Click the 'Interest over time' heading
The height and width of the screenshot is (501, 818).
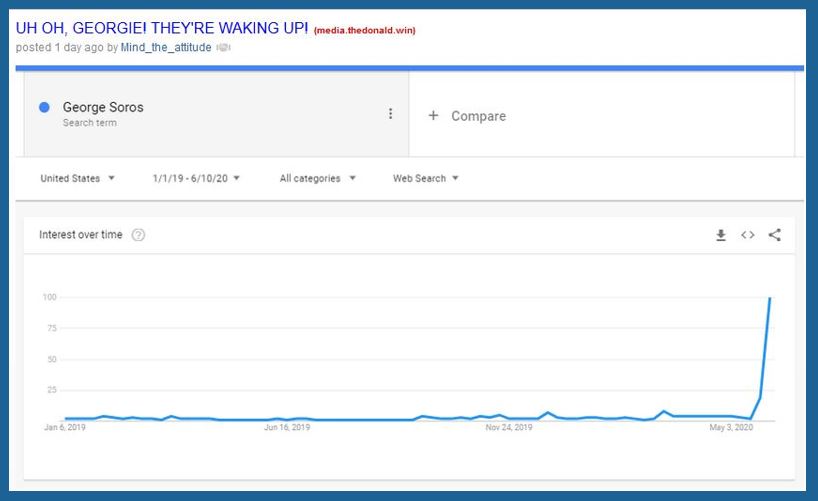tap(80, 235)
